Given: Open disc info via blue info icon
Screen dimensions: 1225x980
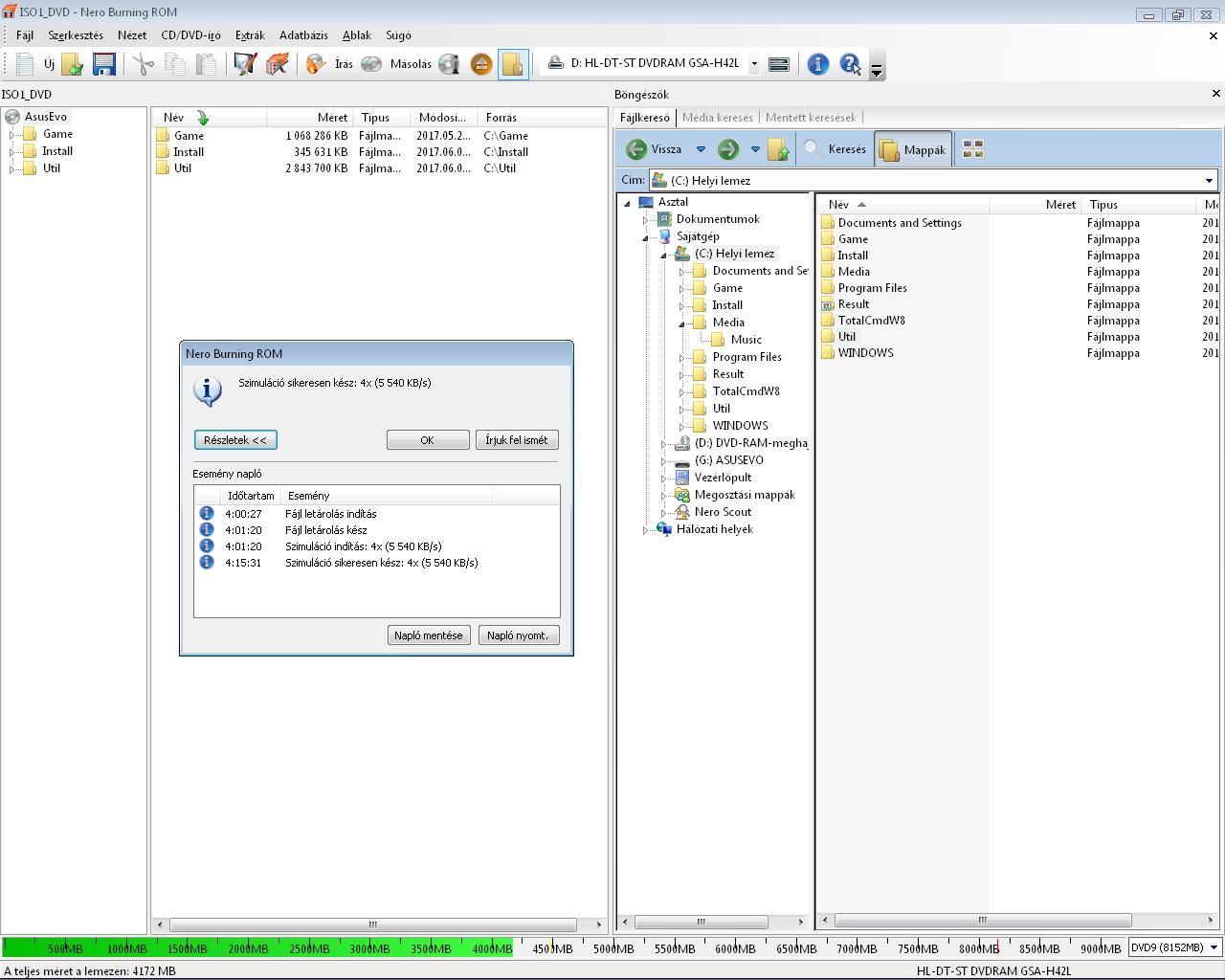Looking at the screenshot, I should click(817, 64).
